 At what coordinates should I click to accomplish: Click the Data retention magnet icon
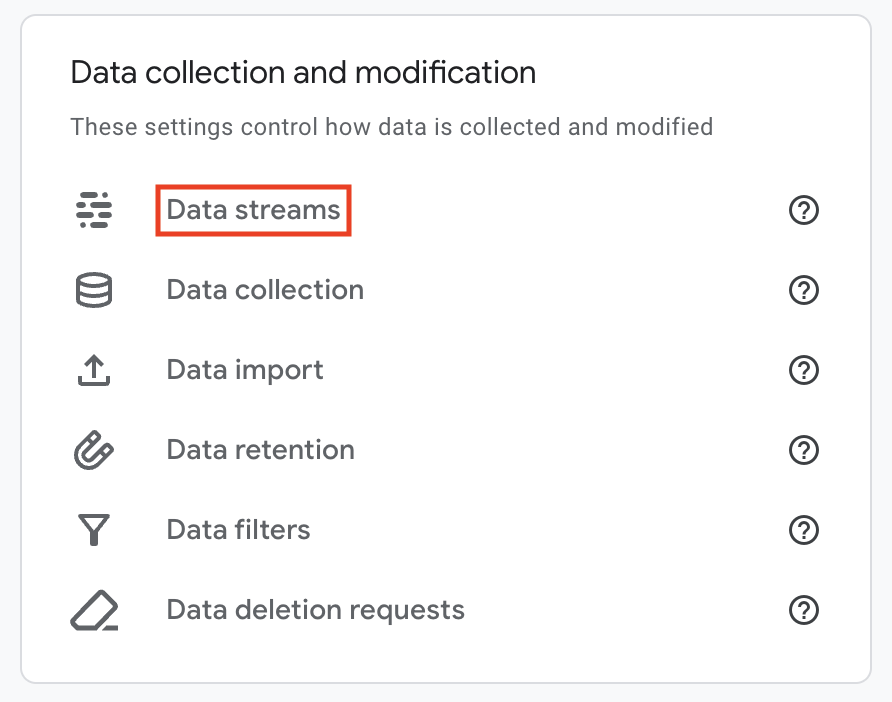(x=93, y=450)
